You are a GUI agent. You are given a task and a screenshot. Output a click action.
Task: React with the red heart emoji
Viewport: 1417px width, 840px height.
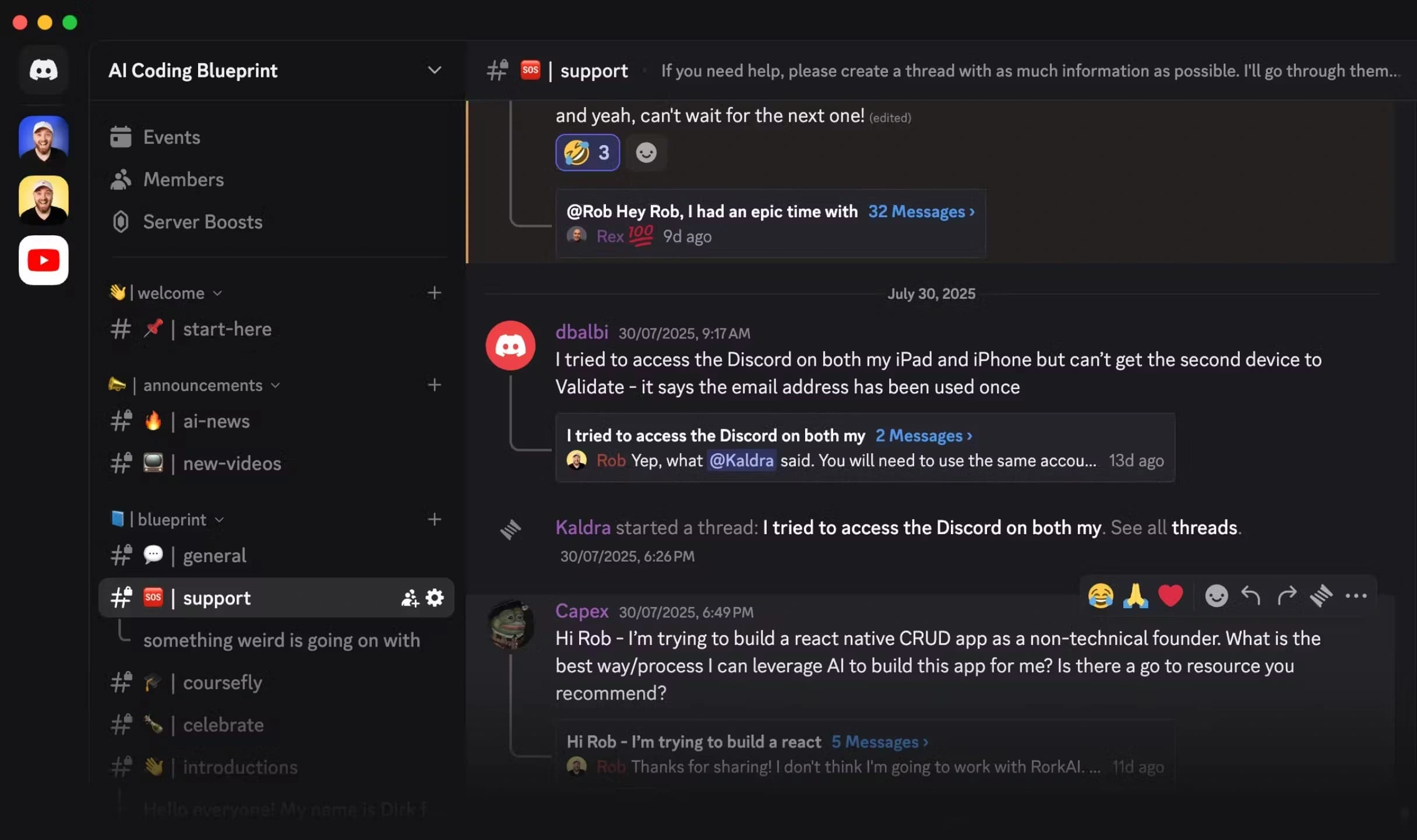tap(1171, 596)
